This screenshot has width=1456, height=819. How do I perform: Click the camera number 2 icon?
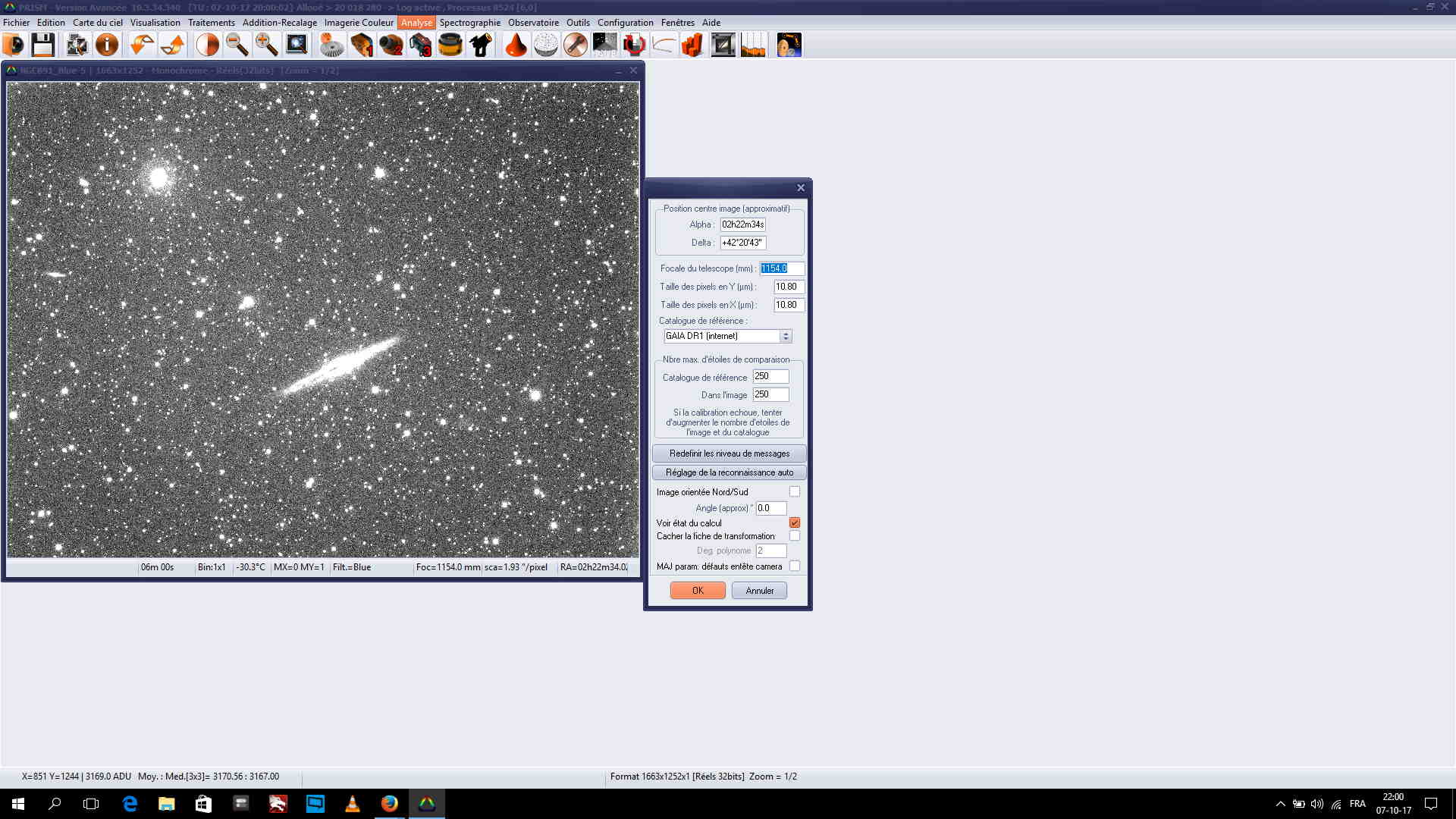(x=391, y=45)
